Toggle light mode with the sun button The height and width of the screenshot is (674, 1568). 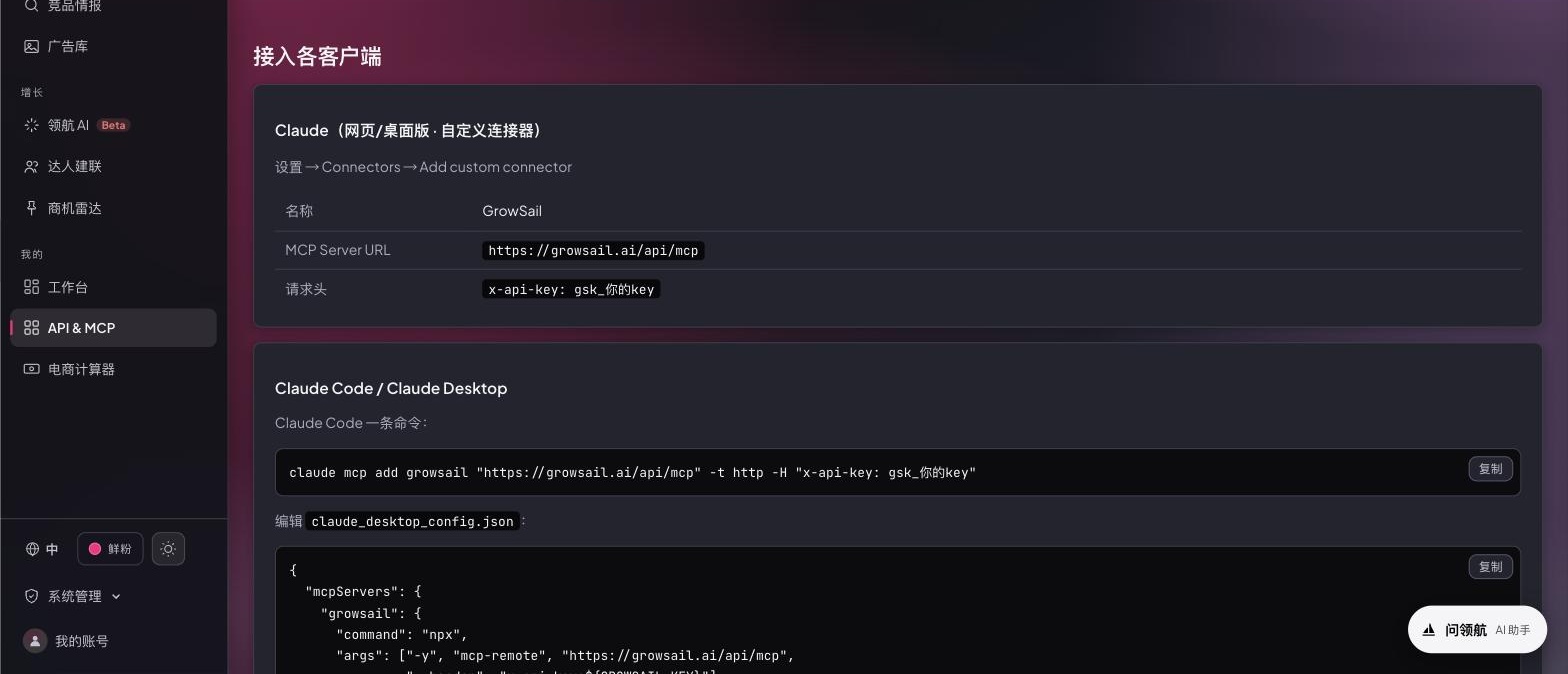pyautogui.click(x=168, y=549)
